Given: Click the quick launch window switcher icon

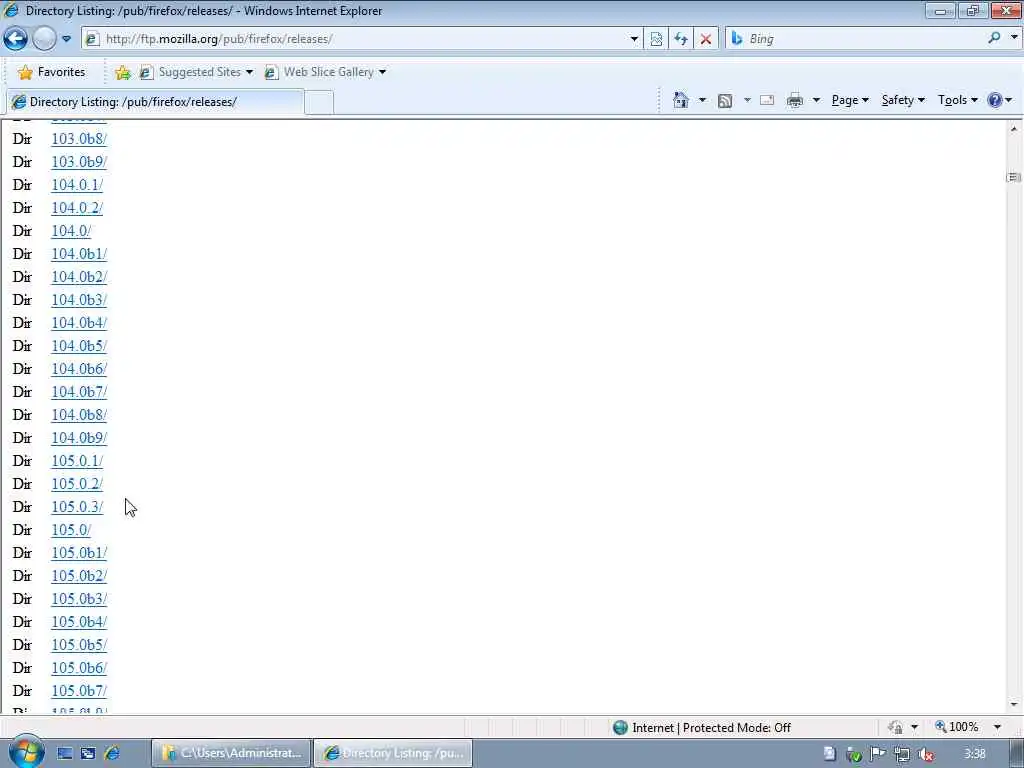Looking at the screenshot, I should tap(88, 754).
